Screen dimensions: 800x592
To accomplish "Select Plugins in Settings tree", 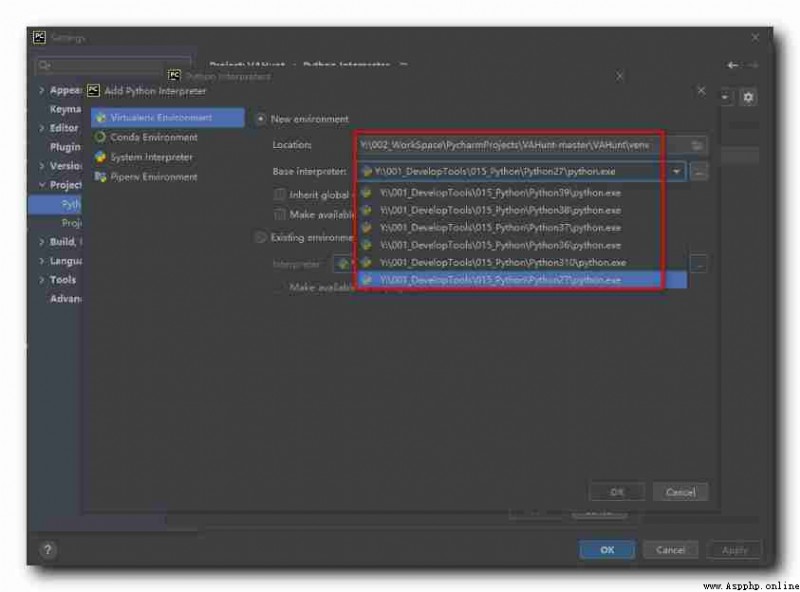I will click(65, 147).
